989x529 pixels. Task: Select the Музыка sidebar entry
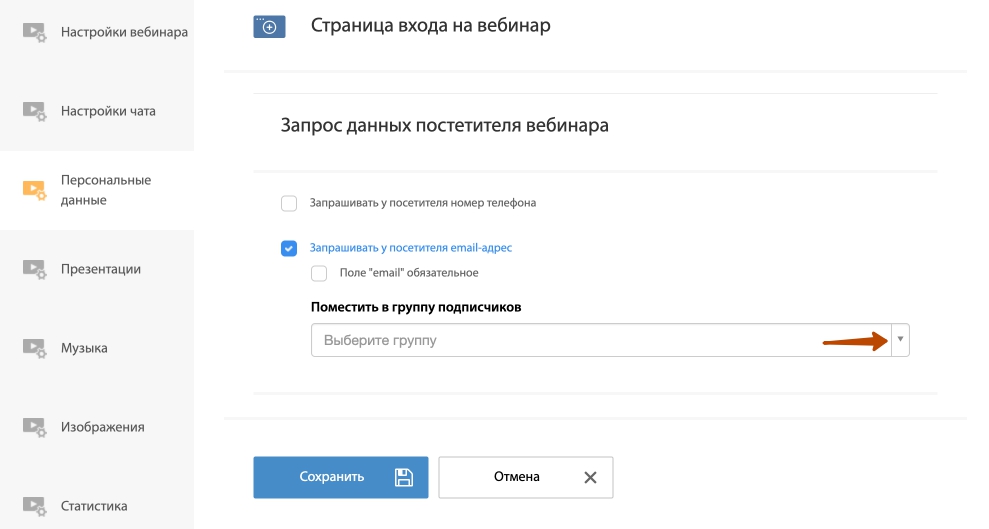point(84,348)
